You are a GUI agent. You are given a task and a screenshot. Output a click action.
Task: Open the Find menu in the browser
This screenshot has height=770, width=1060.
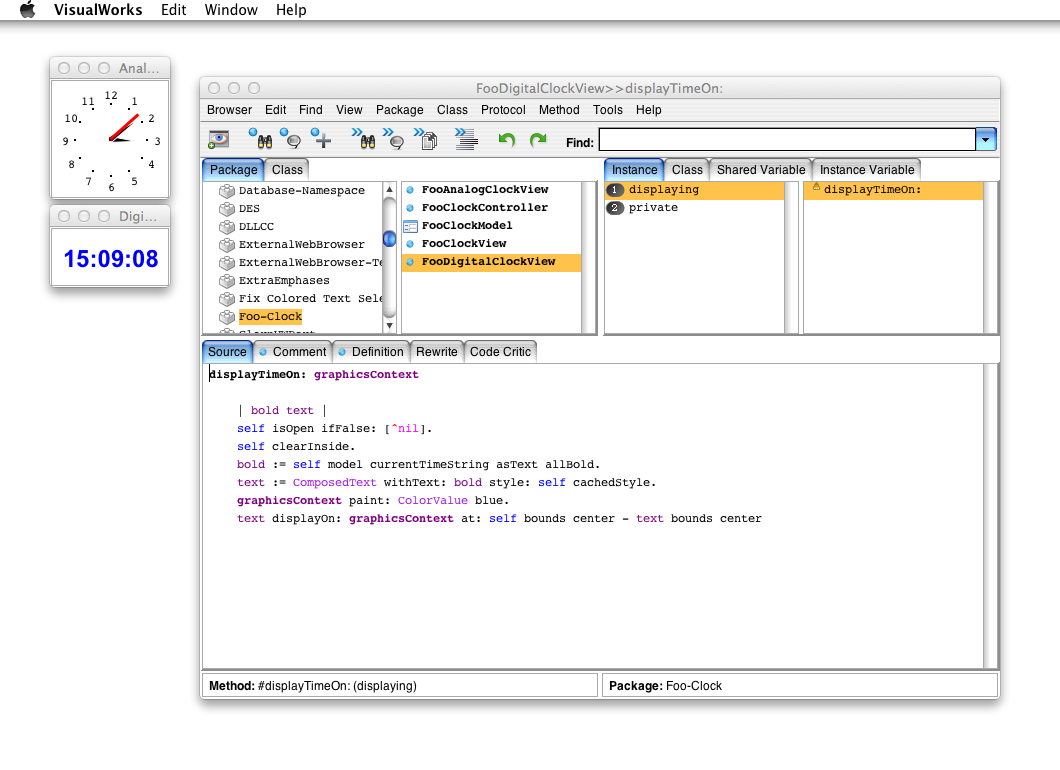[310, 110]
